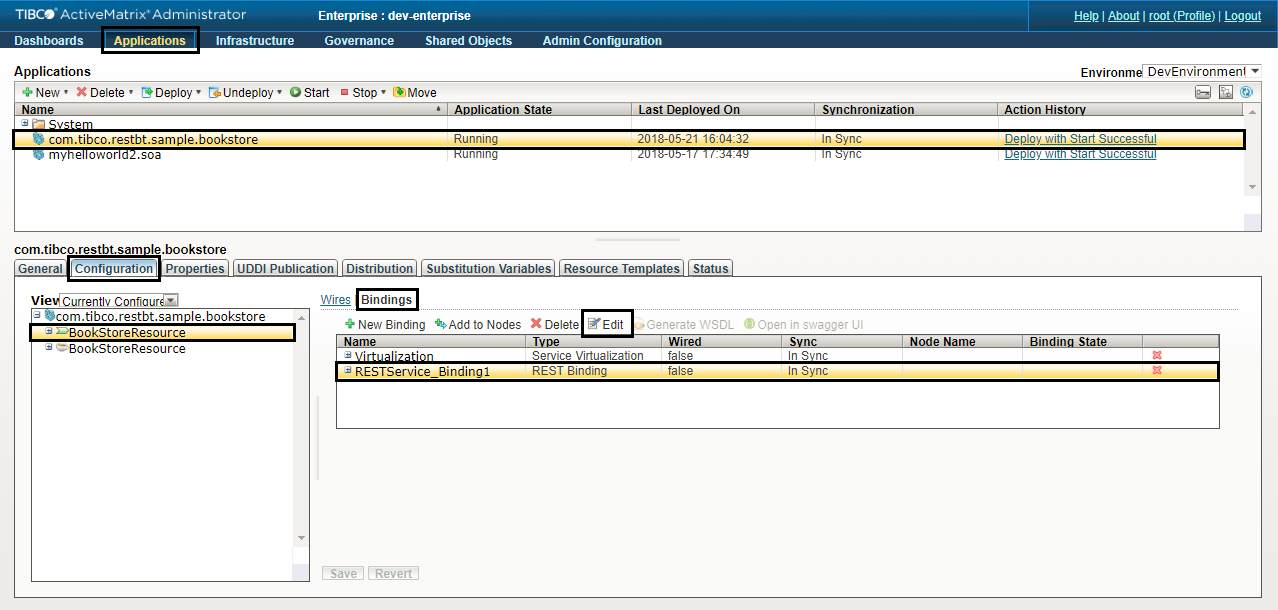Switch to the Configuration tab
The image size is (1278, 610).
(114, 268)
